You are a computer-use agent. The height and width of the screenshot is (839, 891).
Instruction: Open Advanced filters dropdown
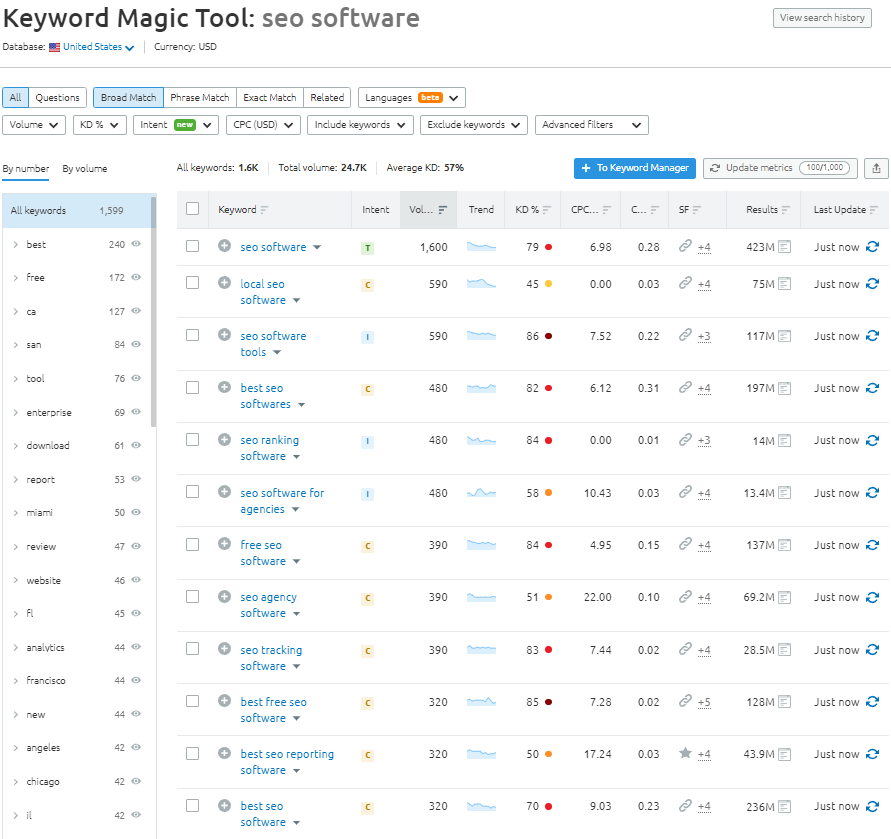tap(592, 125)
